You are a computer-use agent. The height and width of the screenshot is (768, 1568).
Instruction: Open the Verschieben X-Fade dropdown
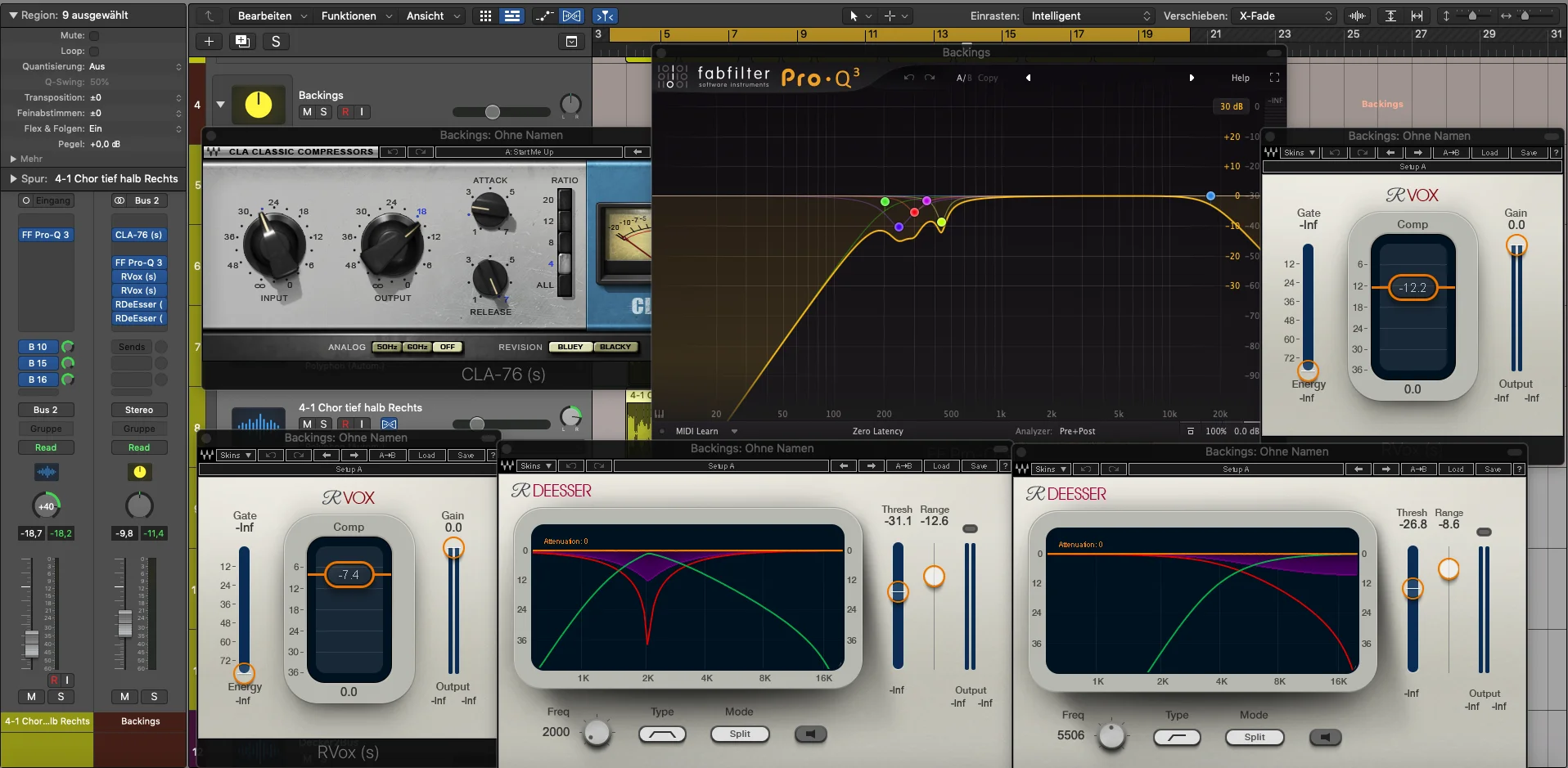point(1285,16)
